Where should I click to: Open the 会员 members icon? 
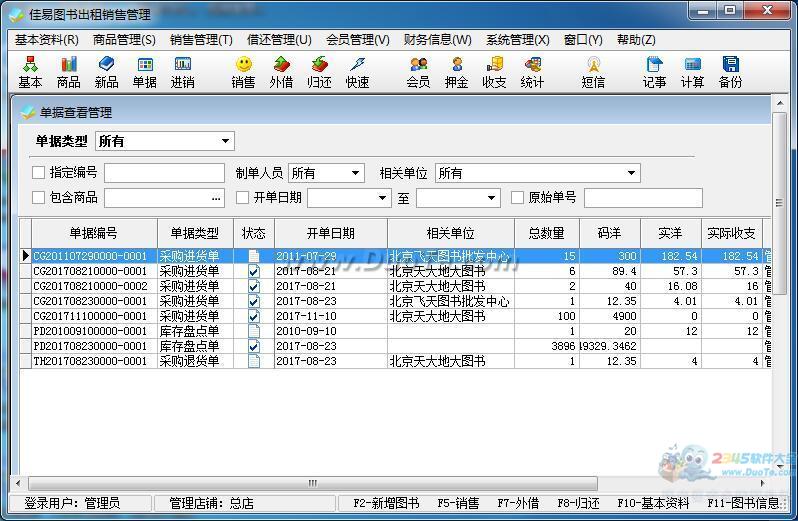click(418, 72)
